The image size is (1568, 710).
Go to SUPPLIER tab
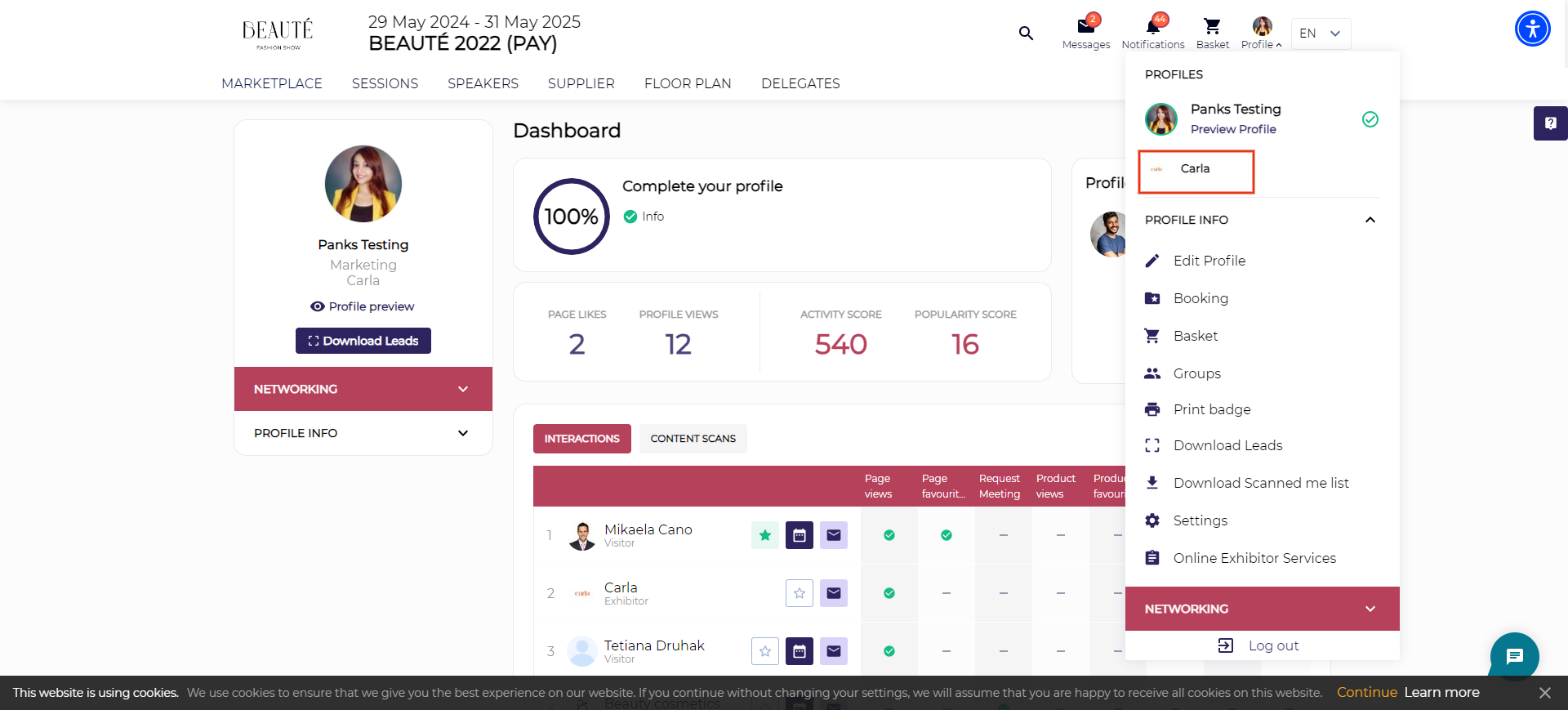click(x=581, y=83)
